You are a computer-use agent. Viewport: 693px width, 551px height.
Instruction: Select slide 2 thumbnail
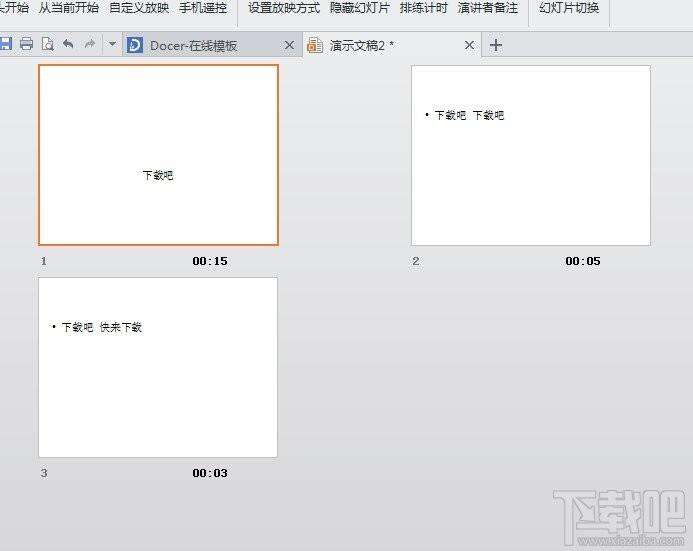pos(531,156)
